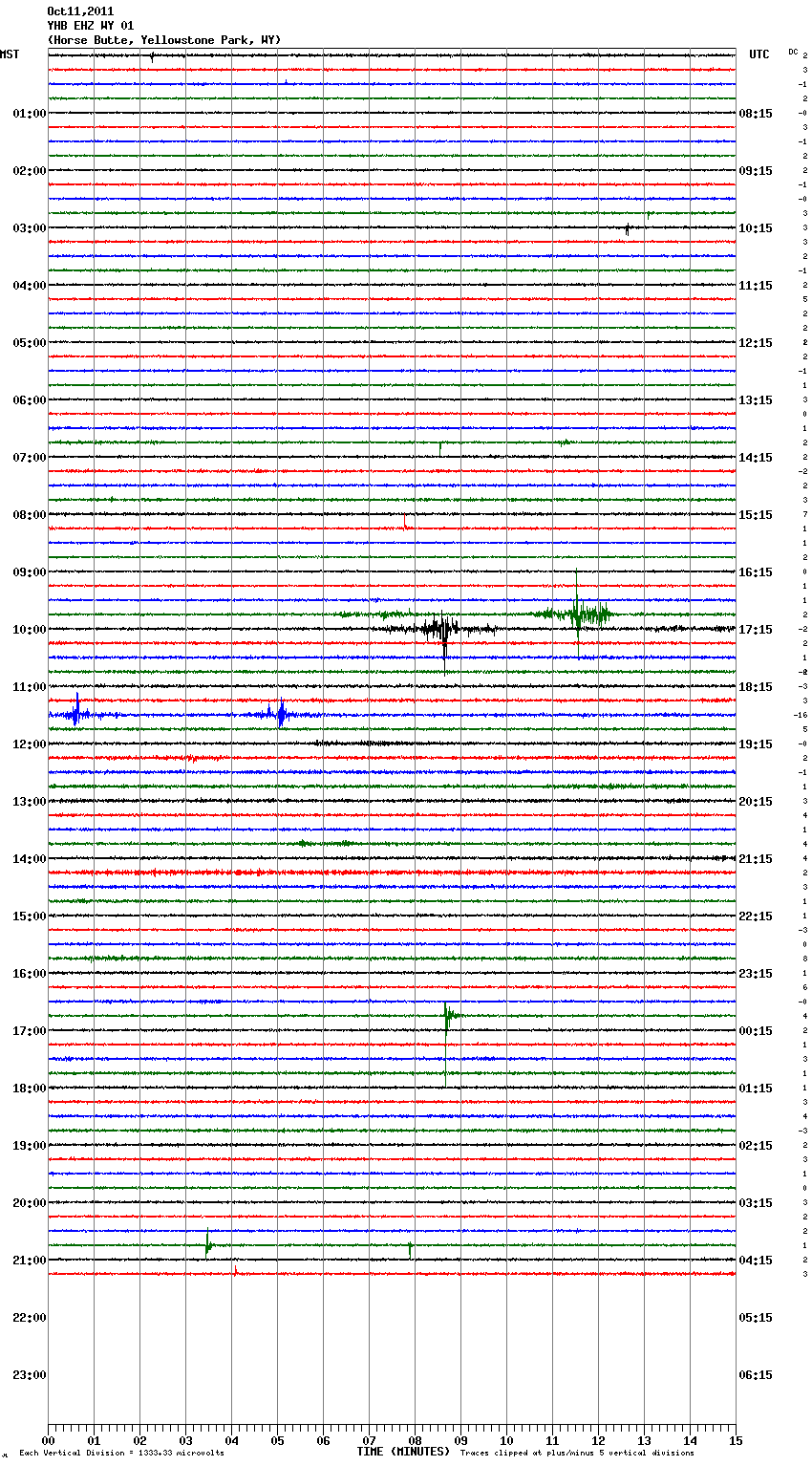Select the 05:00 MST time label
This screenshot has height=1466, width=812.
pyautogui.click(x=29, y=343)
